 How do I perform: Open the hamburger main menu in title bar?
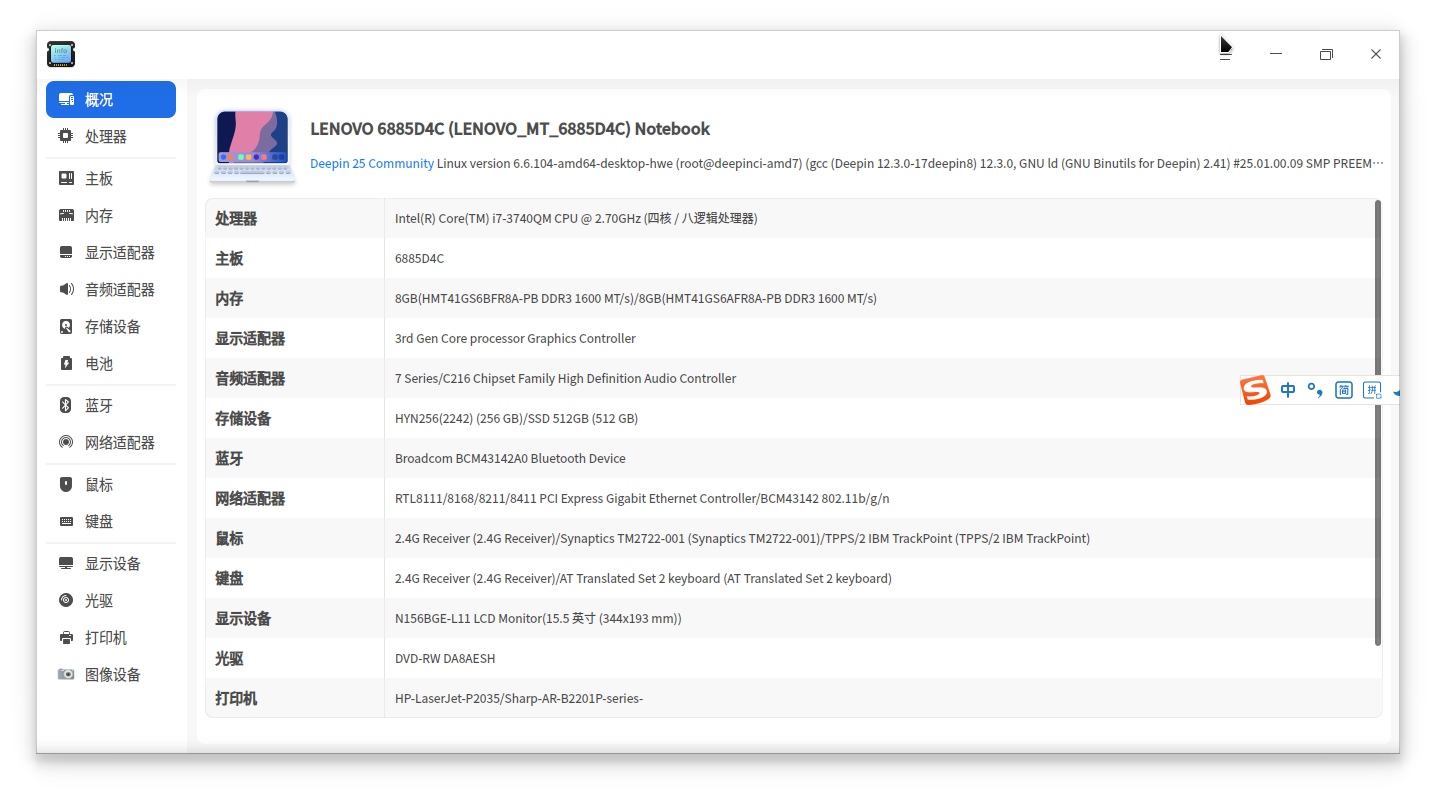coord(1225,55)
